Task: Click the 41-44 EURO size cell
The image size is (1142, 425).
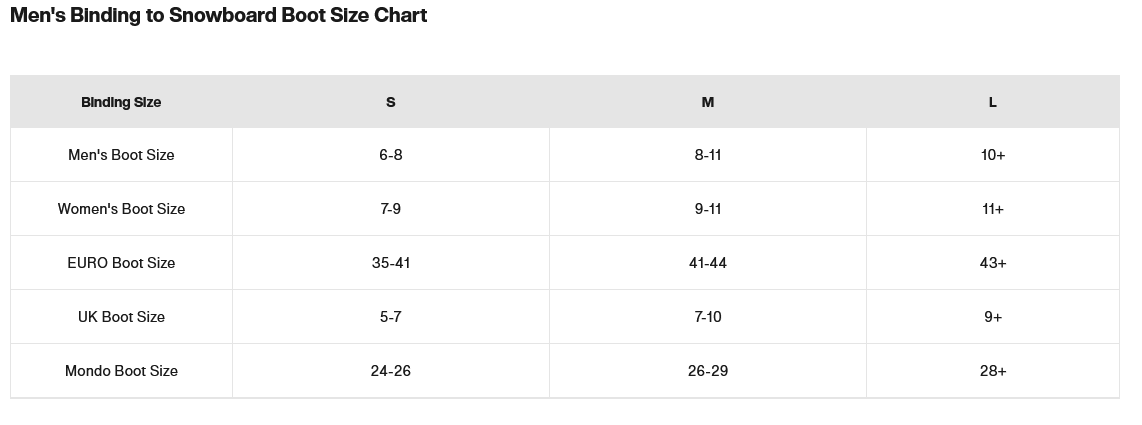Action: point(708,263)
